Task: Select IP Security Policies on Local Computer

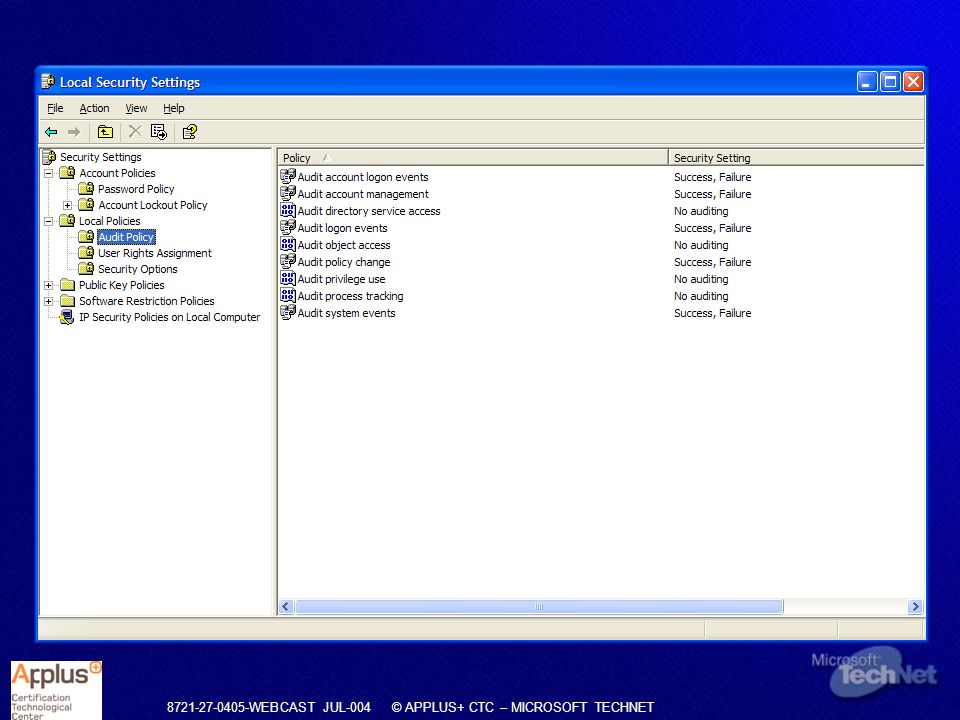Action: point(170,317)
